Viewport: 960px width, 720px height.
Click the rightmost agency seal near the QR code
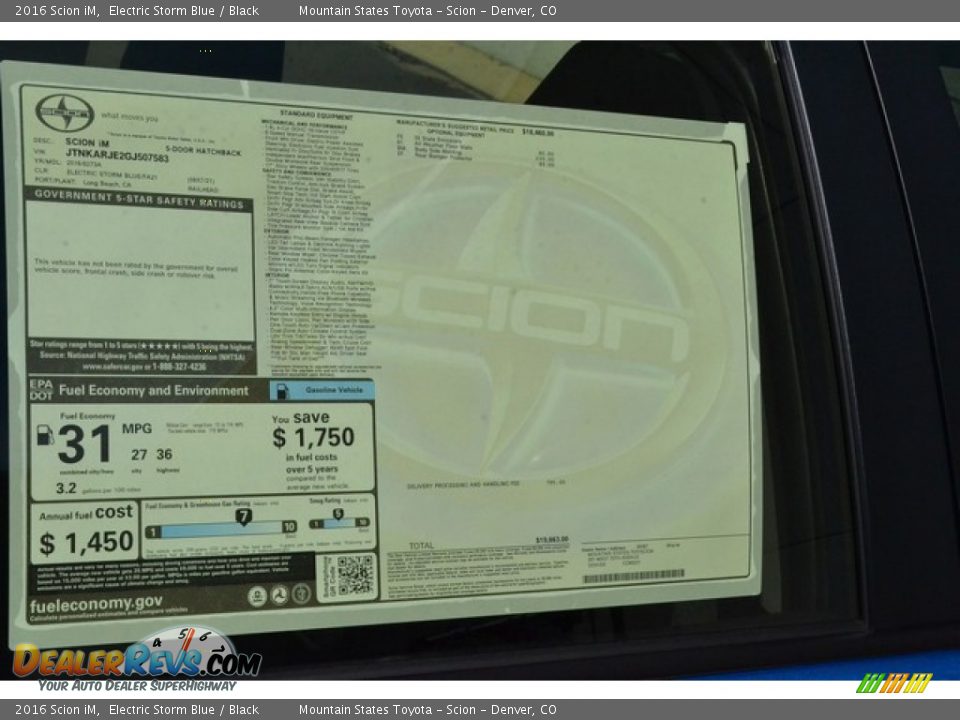point(301,594)
